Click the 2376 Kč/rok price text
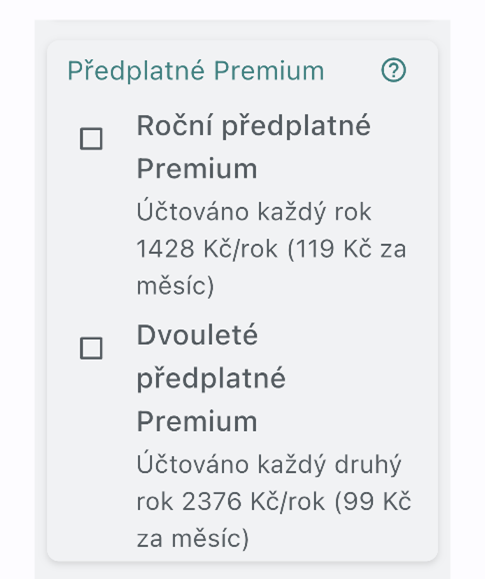The image size is (485, 579). 254,502
